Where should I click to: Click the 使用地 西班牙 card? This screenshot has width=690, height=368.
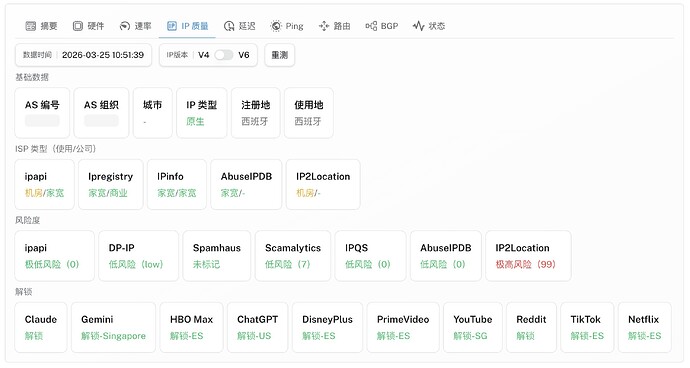308,113
